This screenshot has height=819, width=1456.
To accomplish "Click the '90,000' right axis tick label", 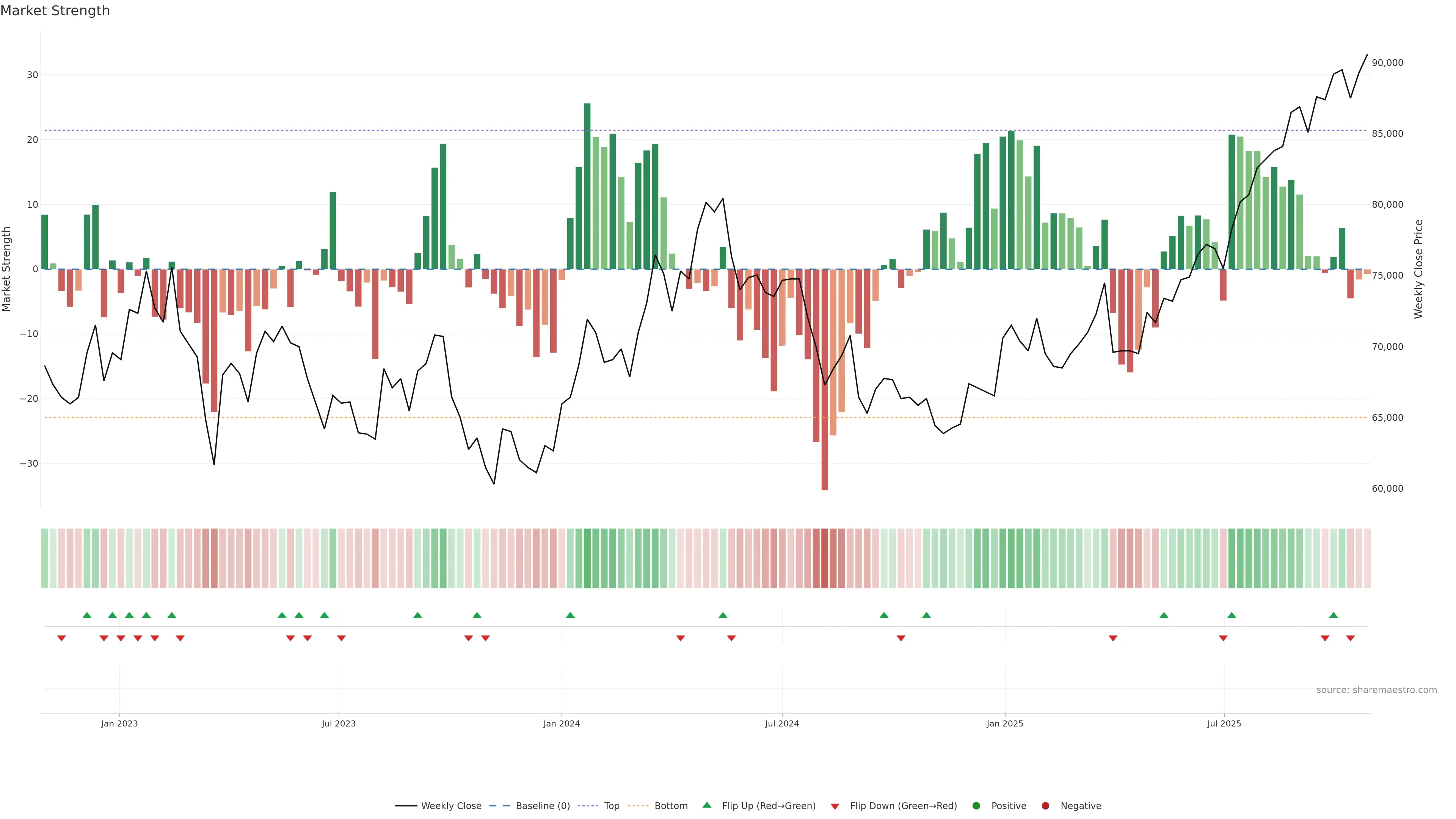I will [x=1387, y=63].
